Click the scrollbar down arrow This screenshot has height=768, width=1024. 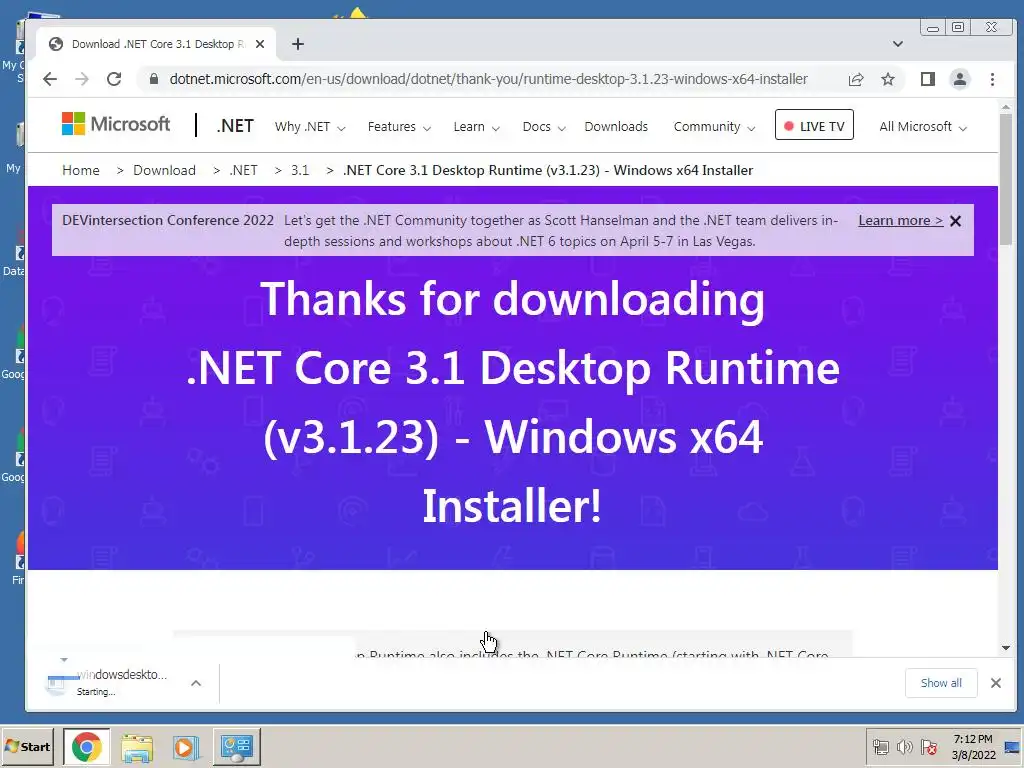(x=1006, y=648)
